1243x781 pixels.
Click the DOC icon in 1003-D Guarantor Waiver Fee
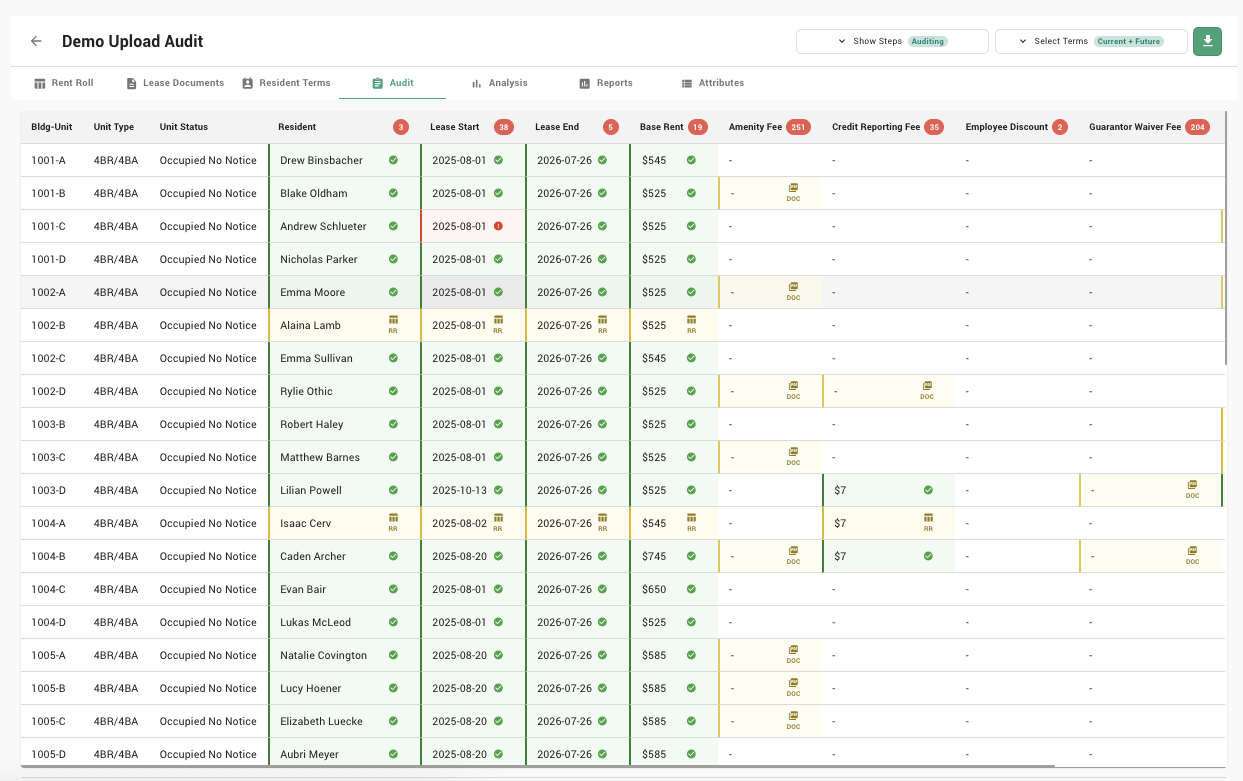click(x=1192, y=489)
